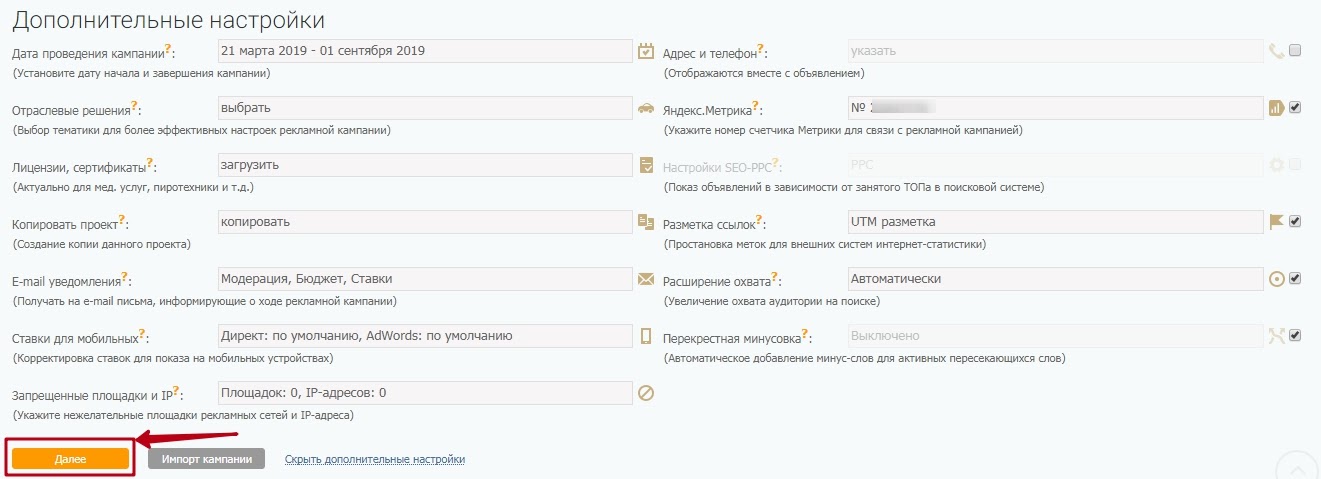Click the flag icon for Разметка ссылок
This screenshot has width=1321, height=479.
click(1276, 222)
